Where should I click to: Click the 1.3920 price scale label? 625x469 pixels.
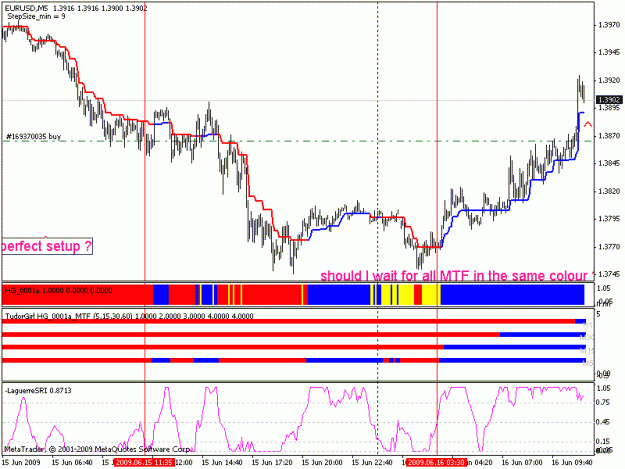(x=609, y=80)
